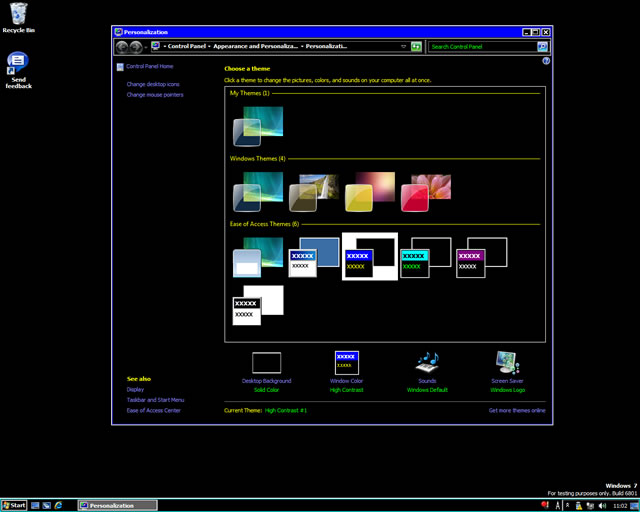This screenshot has width=640, height=512.
Task: Select highlighted High Contrast #1 theme
Action: (x=370, y=256)
